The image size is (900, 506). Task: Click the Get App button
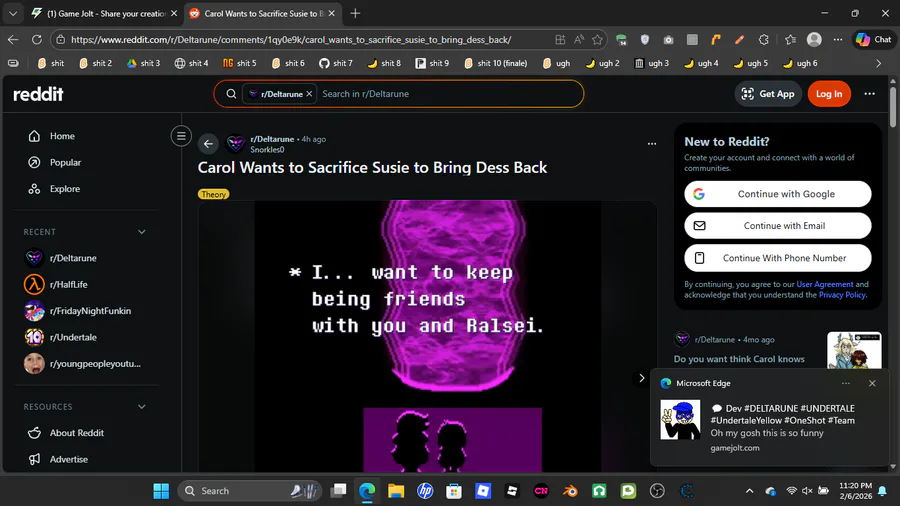[768, 94]
